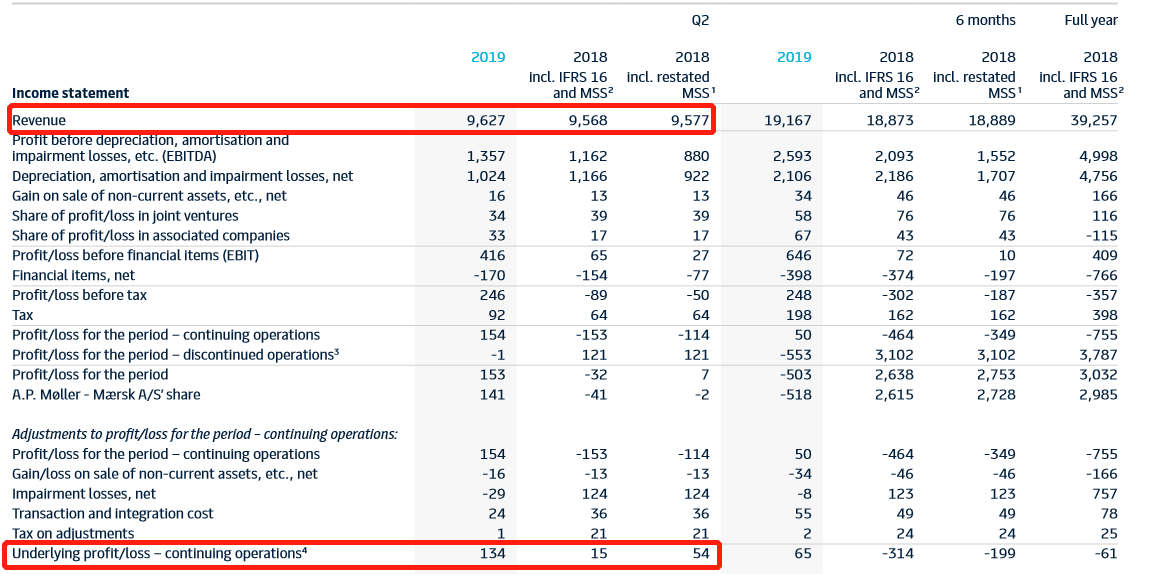Select financial items value -170 for Q2 2019
The image size is (1149, 574).
tap(489, 275)
